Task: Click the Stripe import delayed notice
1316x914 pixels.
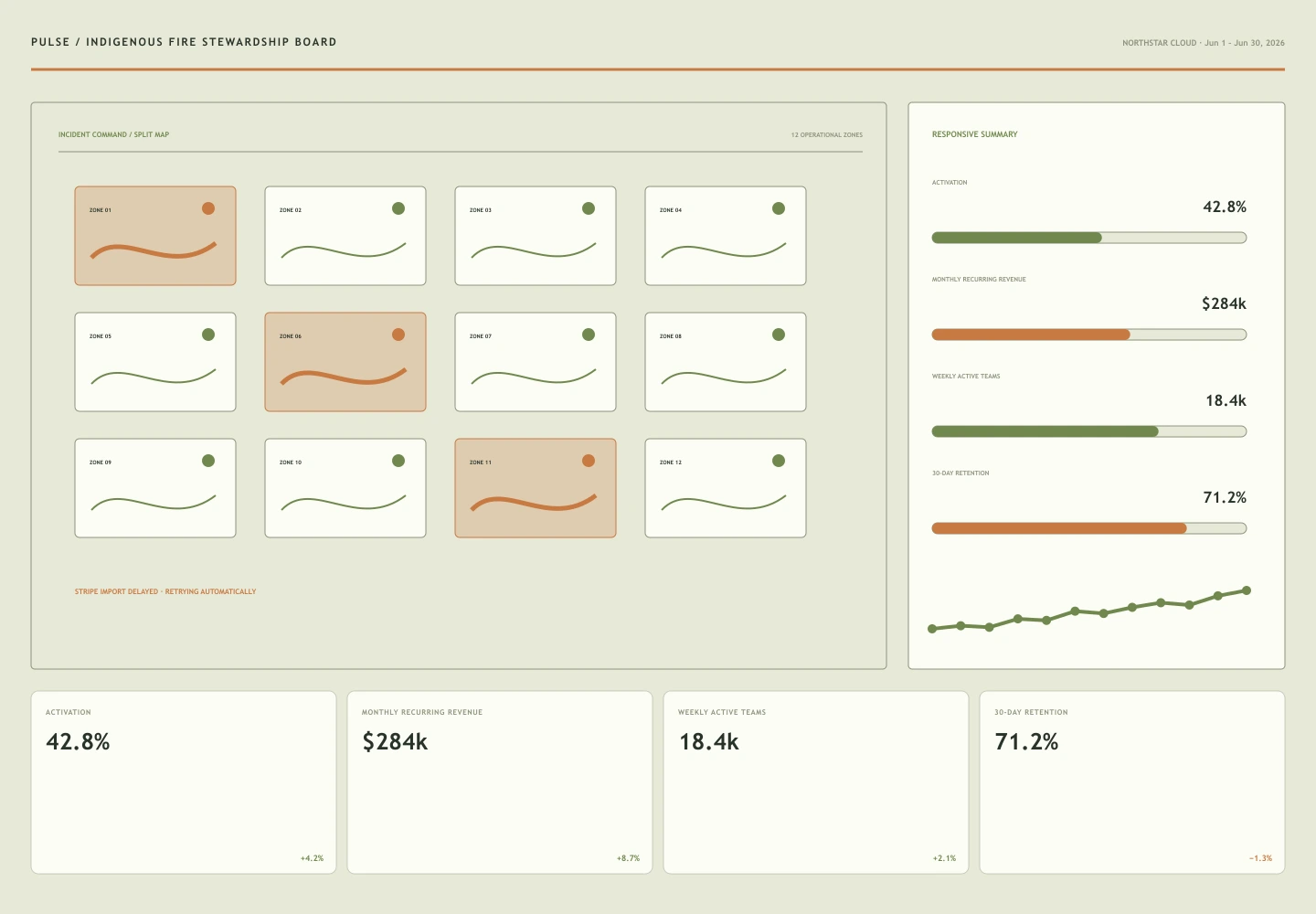Action: coord(165,591)
